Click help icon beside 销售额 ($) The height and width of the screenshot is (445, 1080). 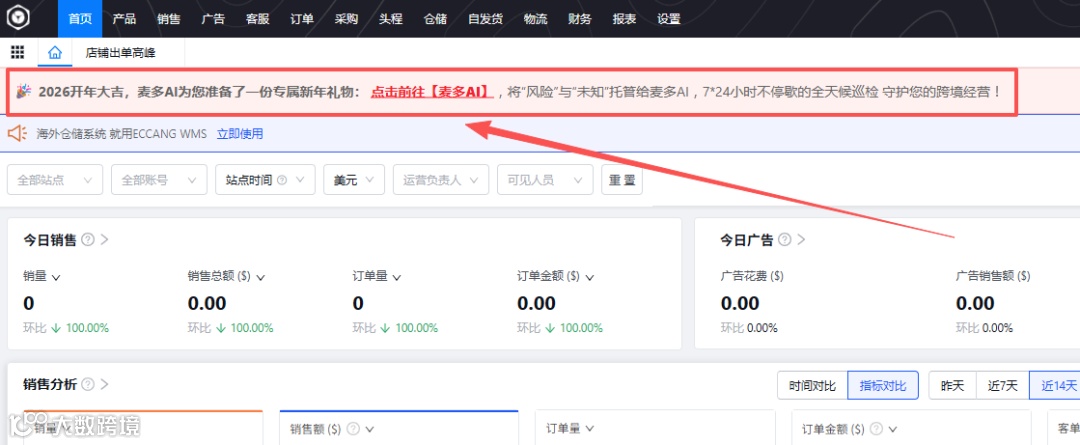353,428
